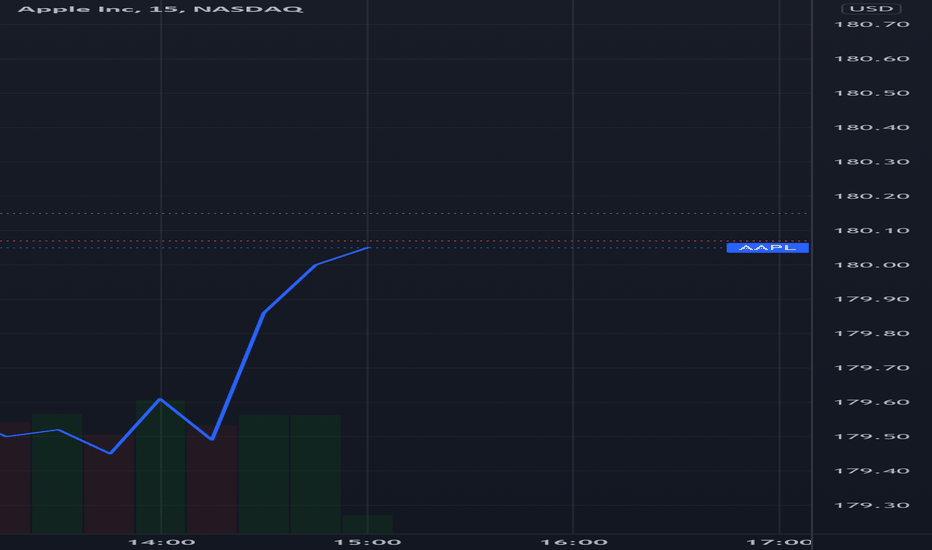Click the 179.30 price label
The image size is (932, 550).
[872, 505]
